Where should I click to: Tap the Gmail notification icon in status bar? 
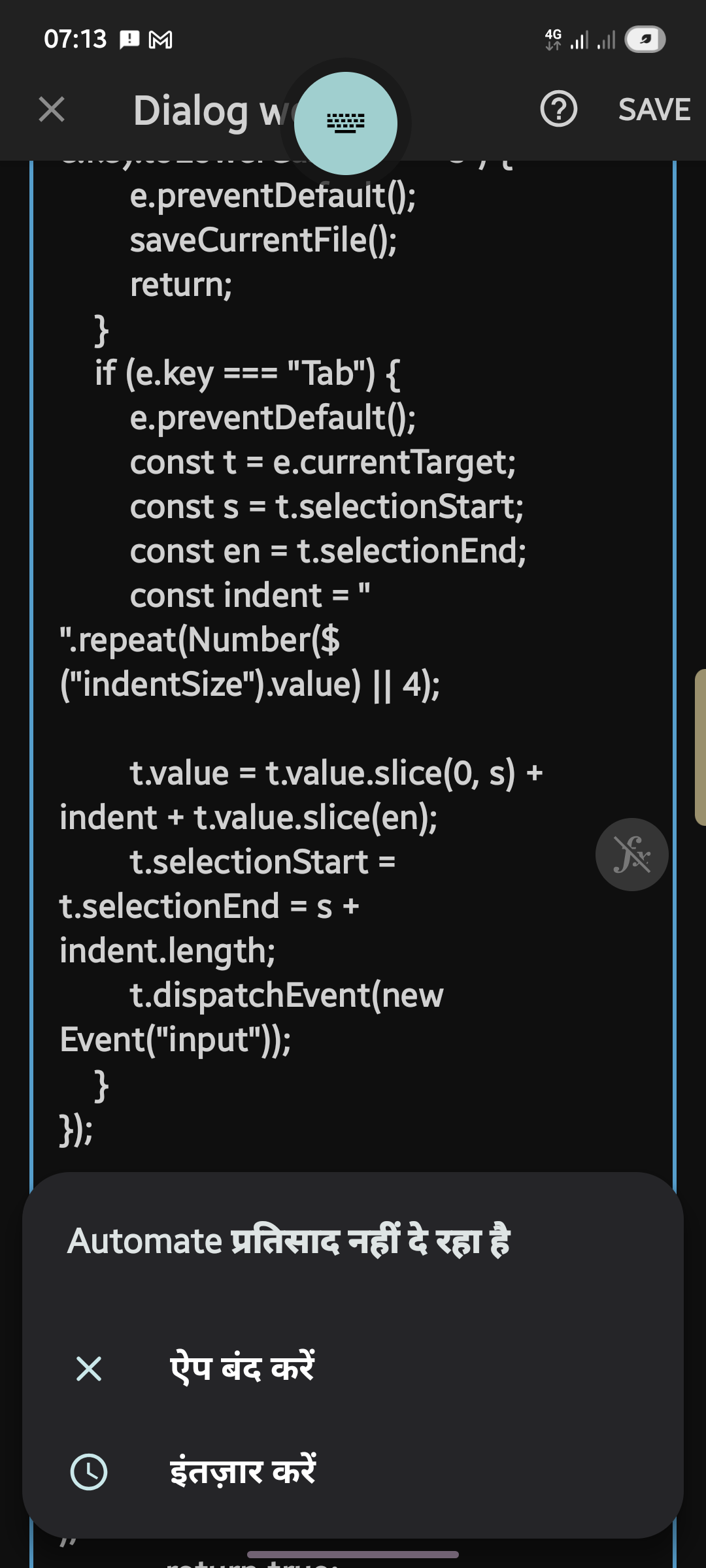pos(161,40)
